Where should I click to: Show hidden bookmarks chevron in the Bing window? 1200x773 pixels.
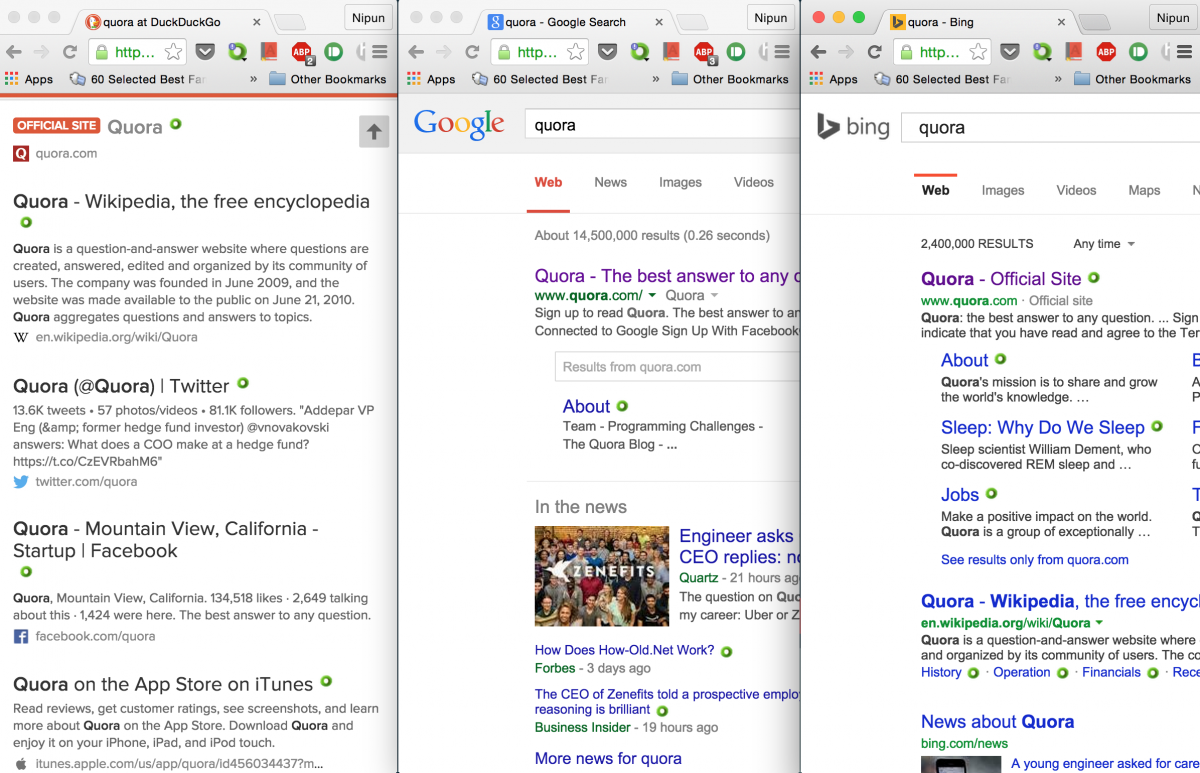pyautogui.click(x=1058, y=79)
